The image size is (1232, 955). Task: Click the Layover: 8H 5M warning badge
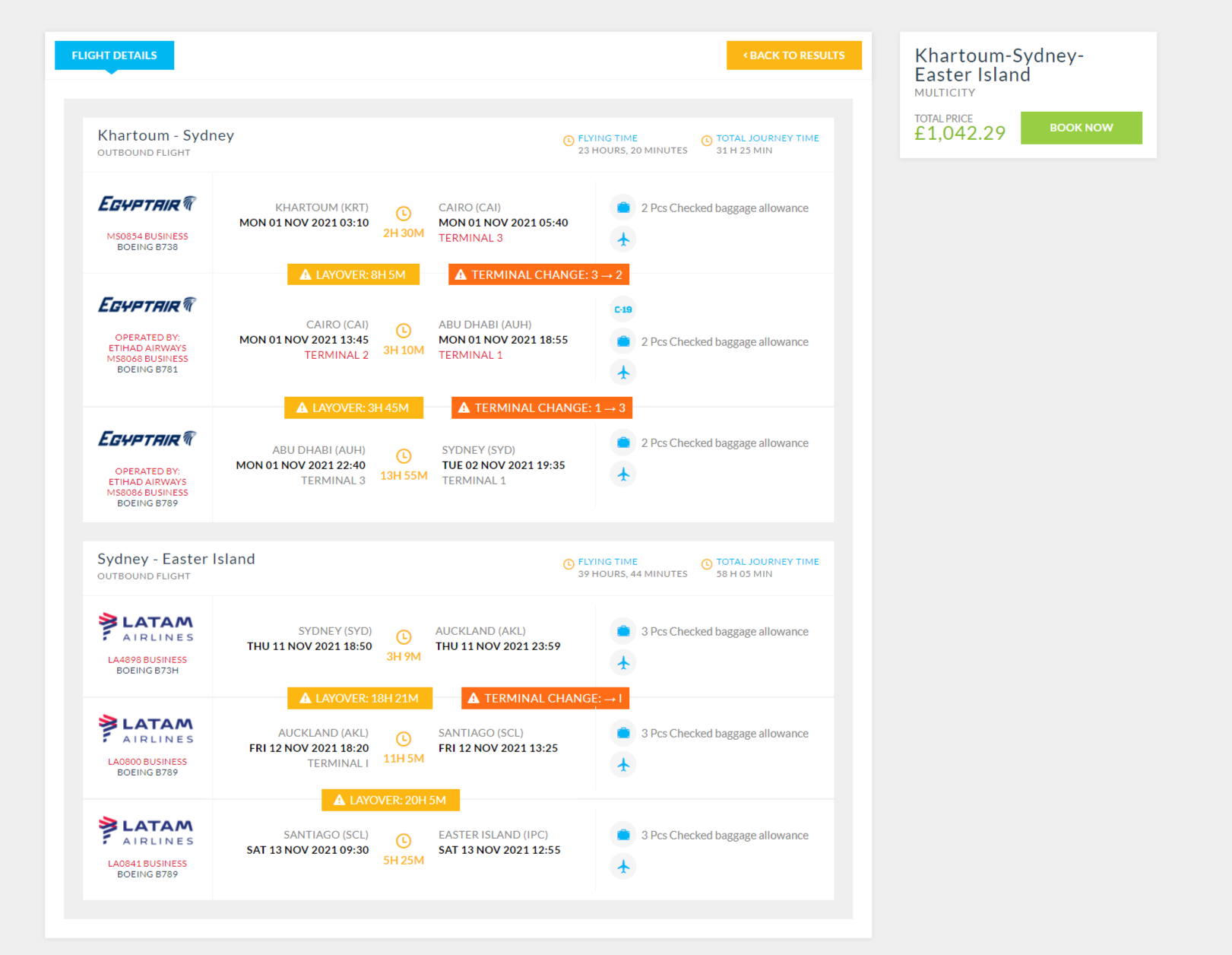tap(353, 274)
